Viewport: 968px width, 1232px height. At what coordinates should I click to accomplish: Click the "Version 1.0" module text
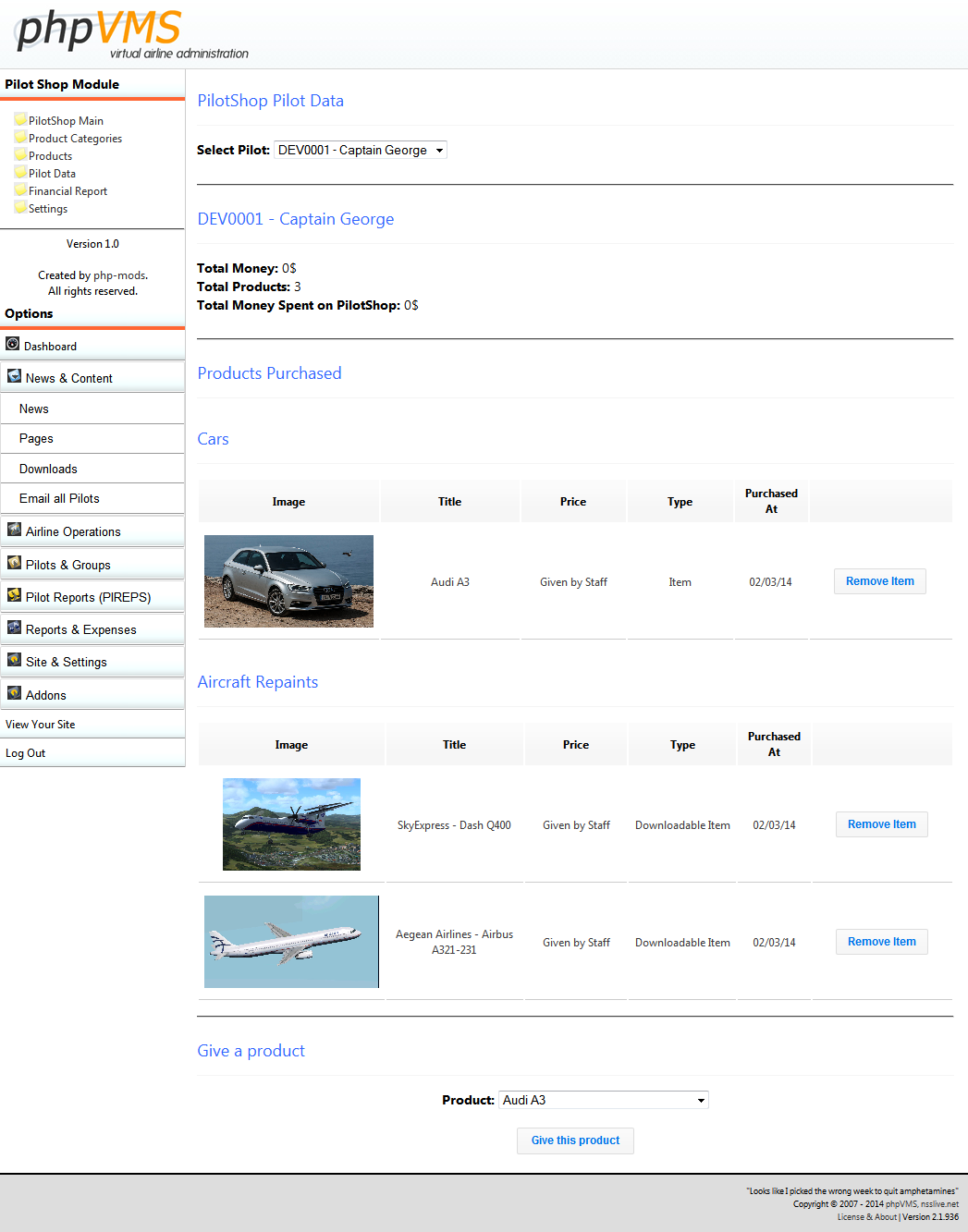point(92,244)
